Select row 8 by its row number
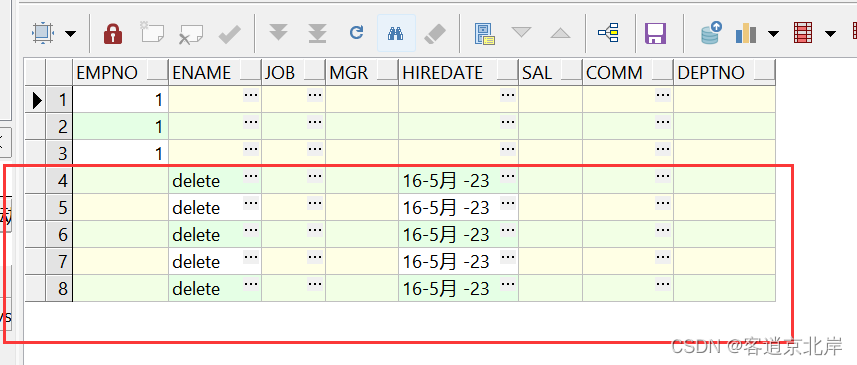Image resolution: width=857 pixels, height=365 pixels. click(x=59, y=289)
